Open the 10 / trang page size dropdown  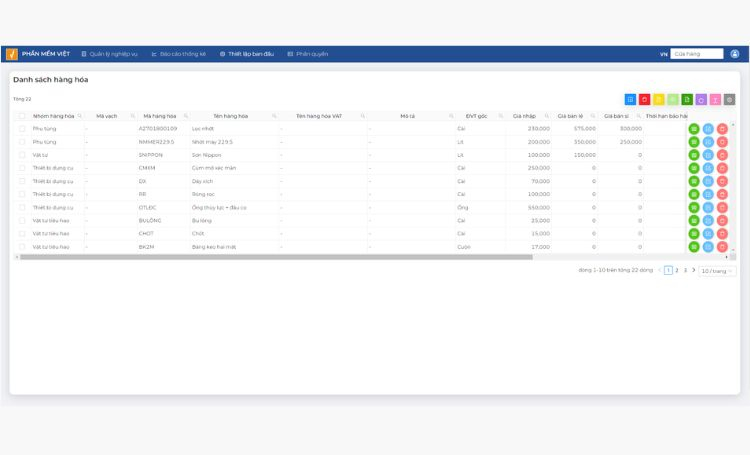coord(717,271)
